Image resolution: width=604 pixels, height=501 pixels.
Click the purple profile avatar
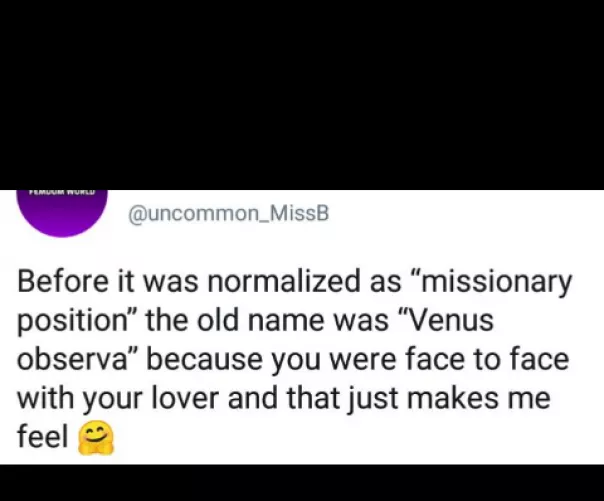click(x=64, y=210)
